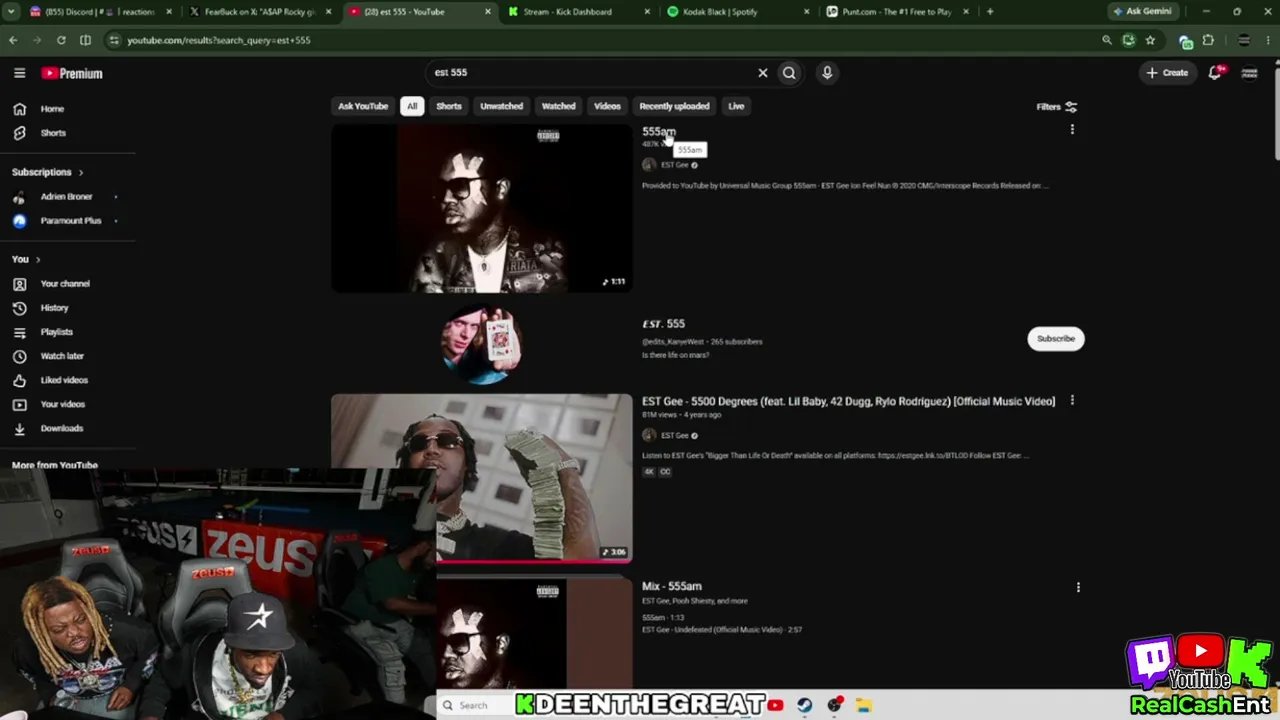Viewport: 1280px width, 720px height.
Task: Switch to the Stream - Kick Dashboard tab
Action: point(578,12)
